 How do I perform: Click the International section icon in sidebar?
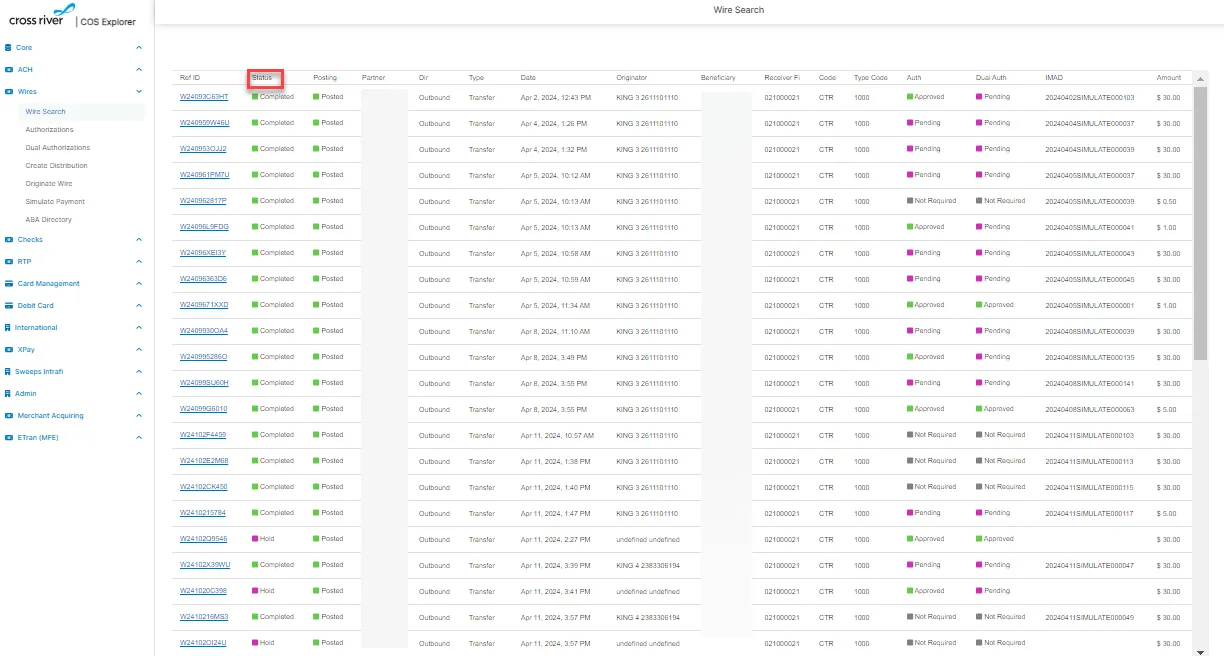(x=8, y=327)
